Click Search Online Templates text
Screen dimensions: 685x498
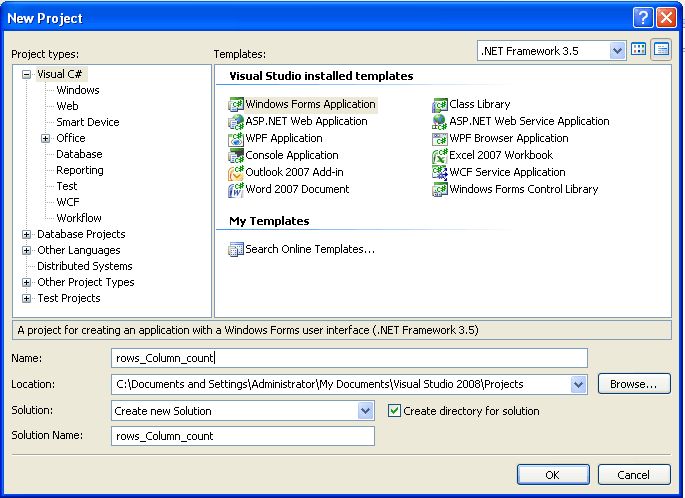click(310, 249)
